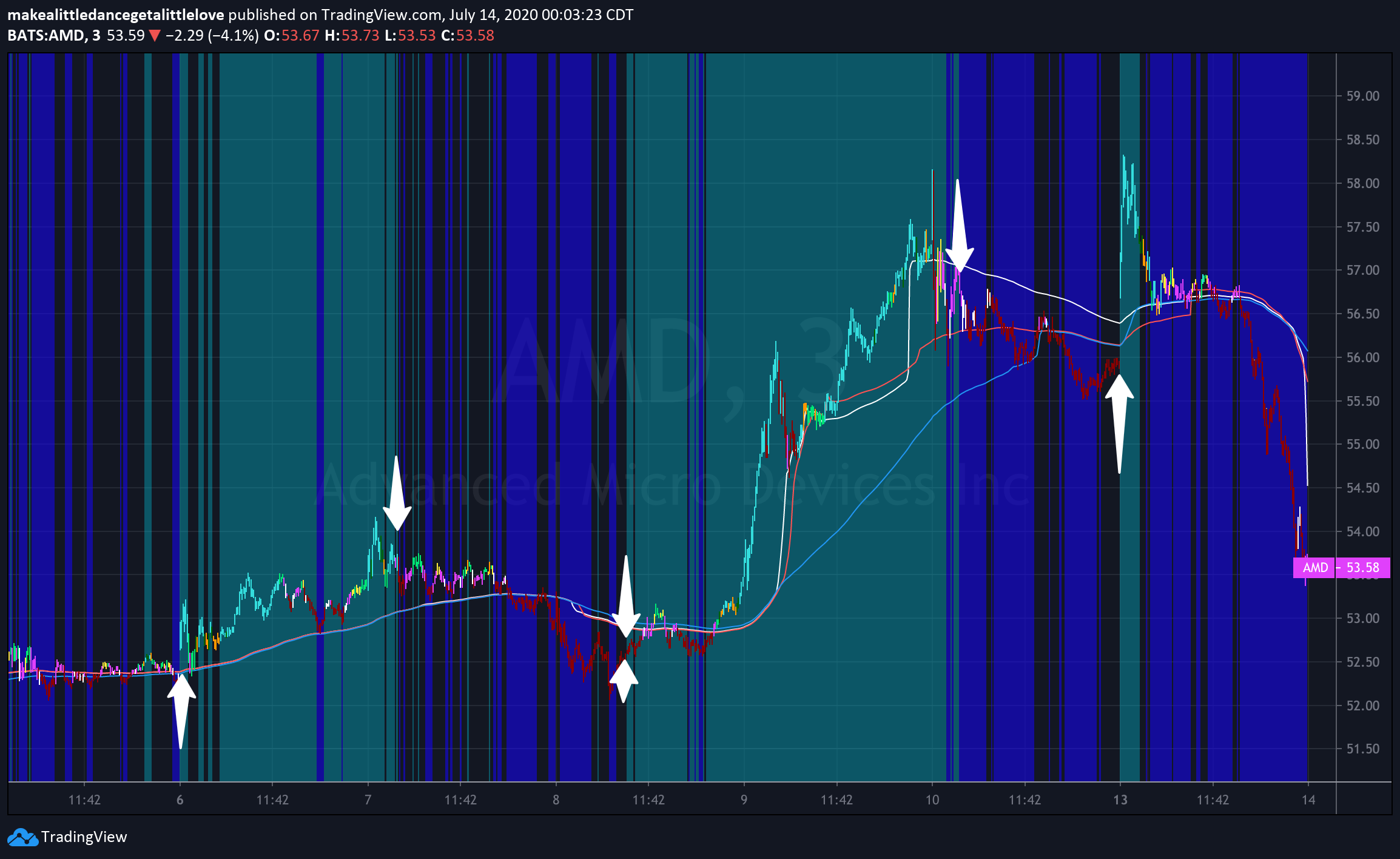The width and height of the screenshot is (1400, 859).
Task: Click date label 6 on time axis
Action: [180, 800]
